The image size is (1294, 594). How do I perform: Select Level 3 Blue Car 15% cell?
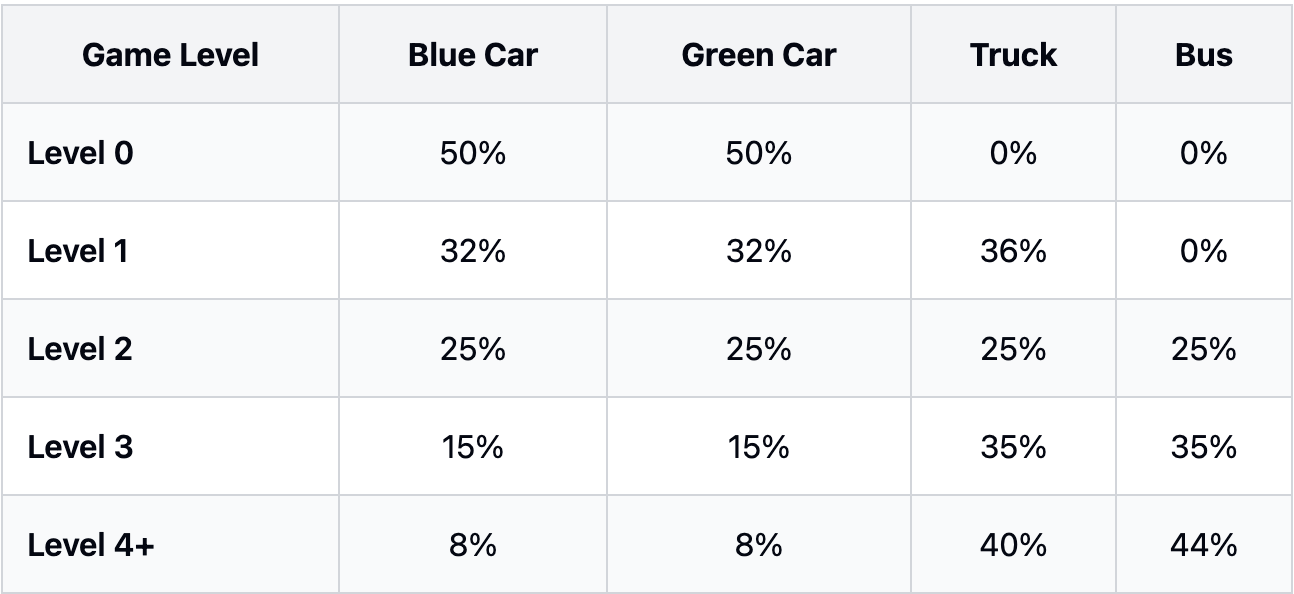pyautogui.click(x=472, y=447)
